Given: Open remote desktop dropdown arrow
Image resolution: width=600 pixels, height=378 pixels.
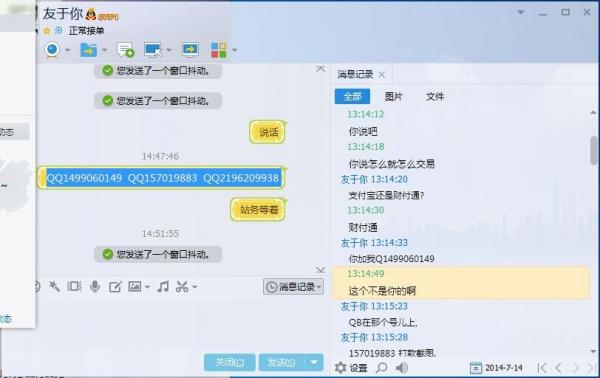Looking at the screenshot, I should tap(168, 50).
